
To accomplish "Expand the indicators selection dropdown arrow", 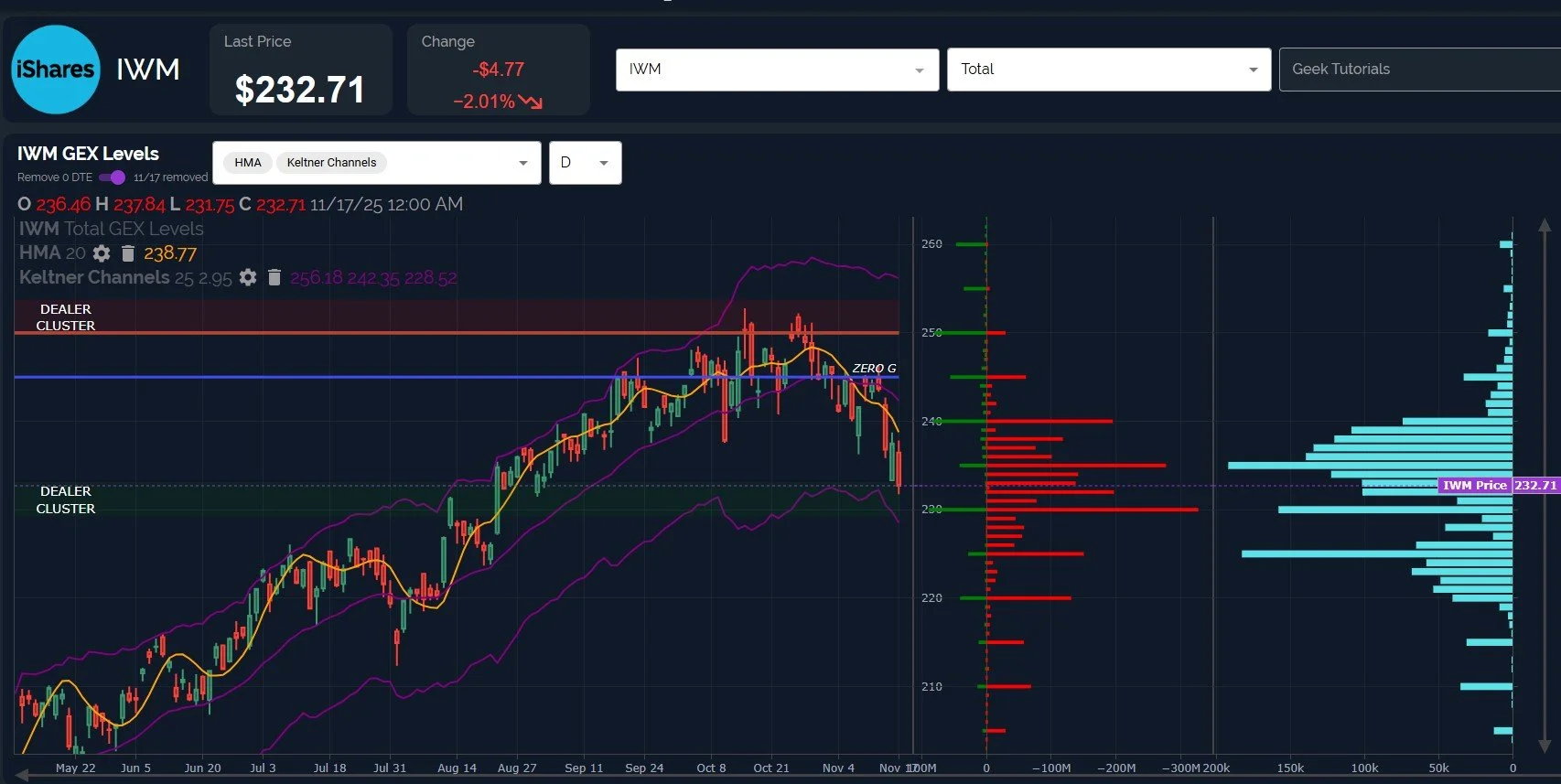I will click(x=523, y=163).
